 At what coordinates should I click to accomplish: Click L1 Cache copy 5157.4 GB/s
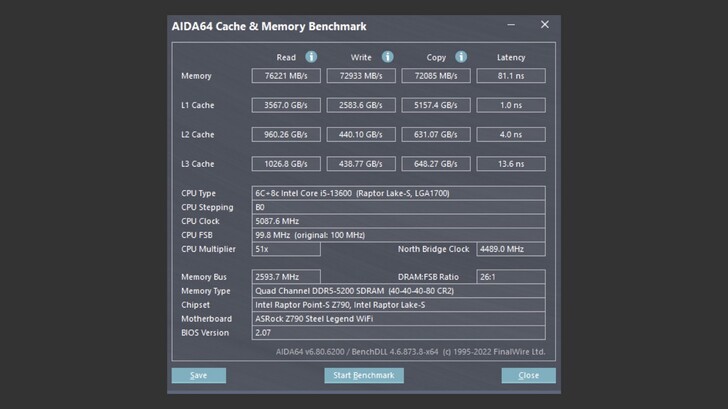tap(436, 105)
